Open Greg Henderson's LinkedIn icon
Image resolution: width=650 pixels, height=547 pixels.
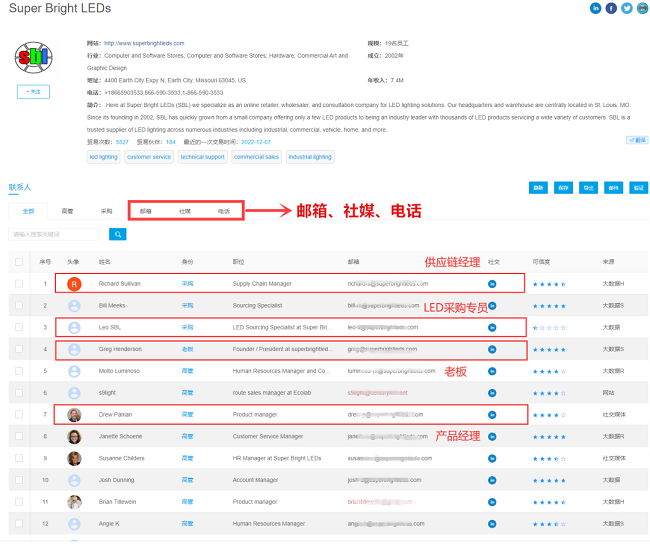492,349
